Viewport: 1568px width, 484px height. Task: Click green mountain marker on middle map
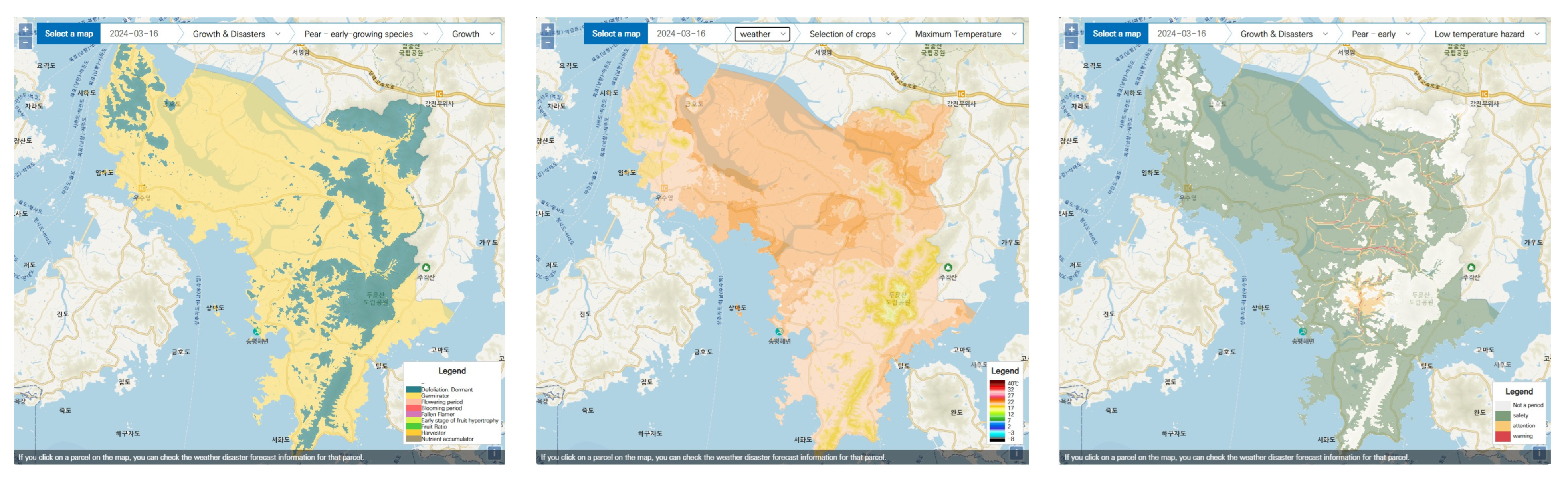(x=948, y=268)
